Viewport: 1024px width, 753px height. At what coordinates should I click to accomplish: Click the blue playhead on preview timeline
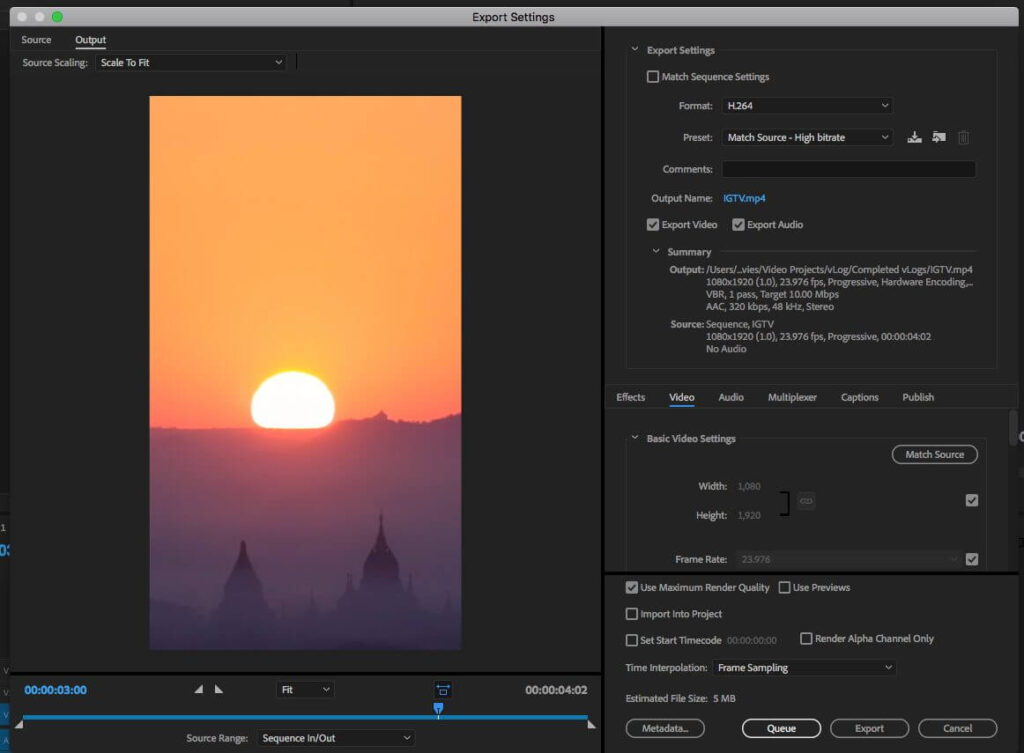pyautogui.click(x=438, y=708)
